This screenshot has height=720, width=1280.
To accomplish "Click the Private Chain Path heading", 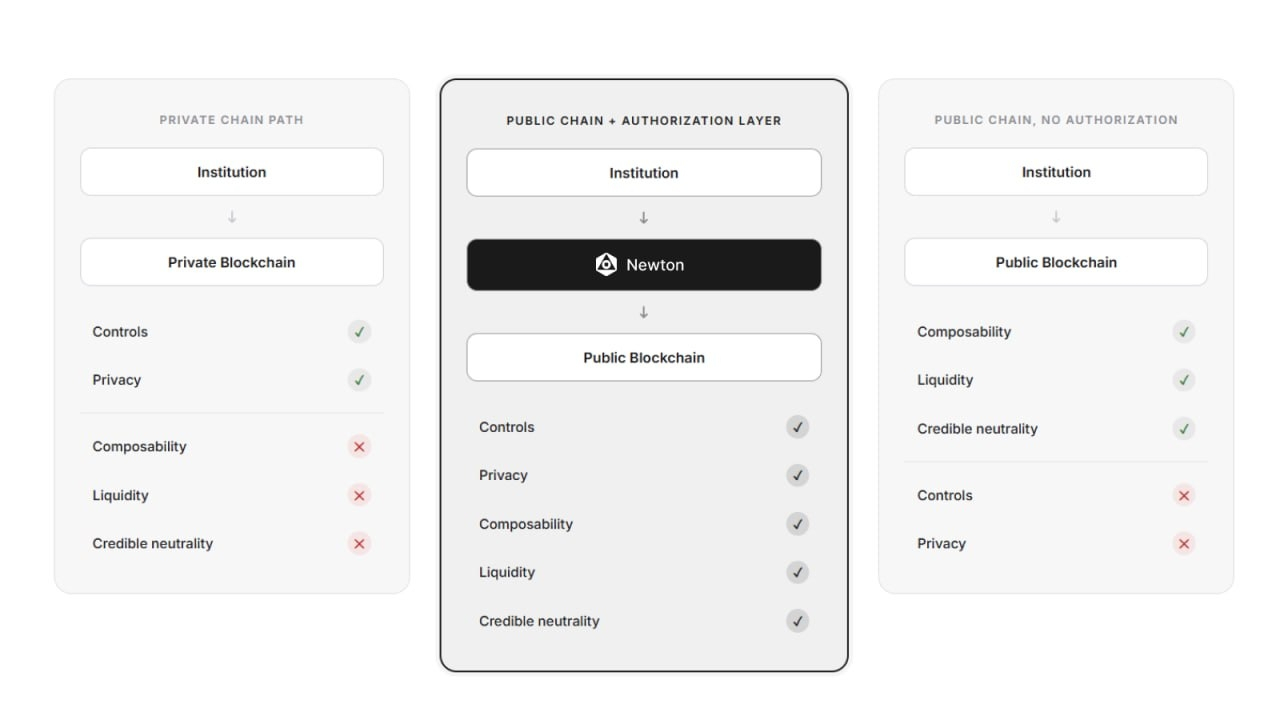I will 231,120.
